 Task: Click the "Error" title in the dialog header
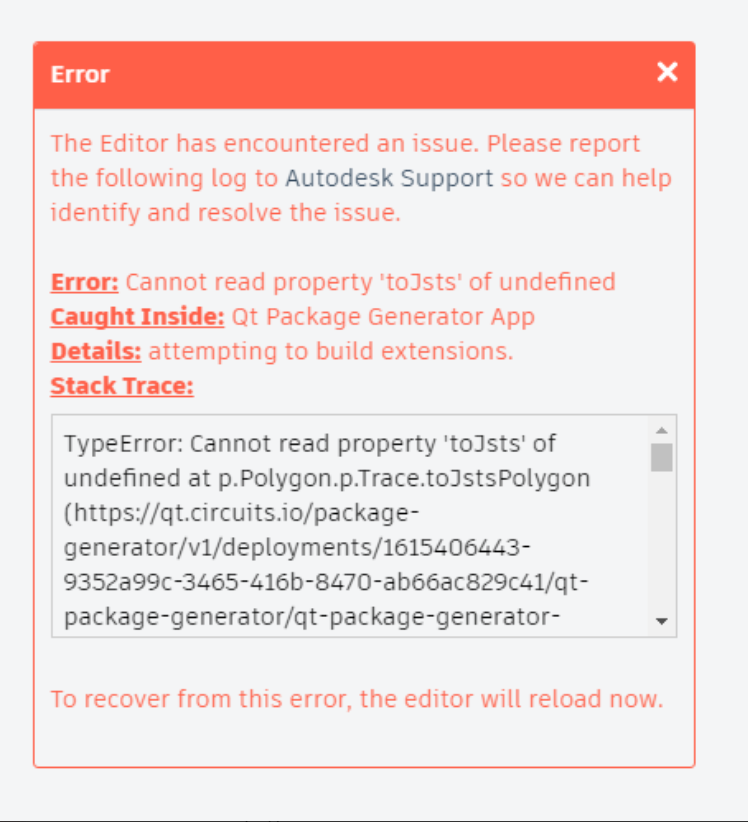pos(80,74)
